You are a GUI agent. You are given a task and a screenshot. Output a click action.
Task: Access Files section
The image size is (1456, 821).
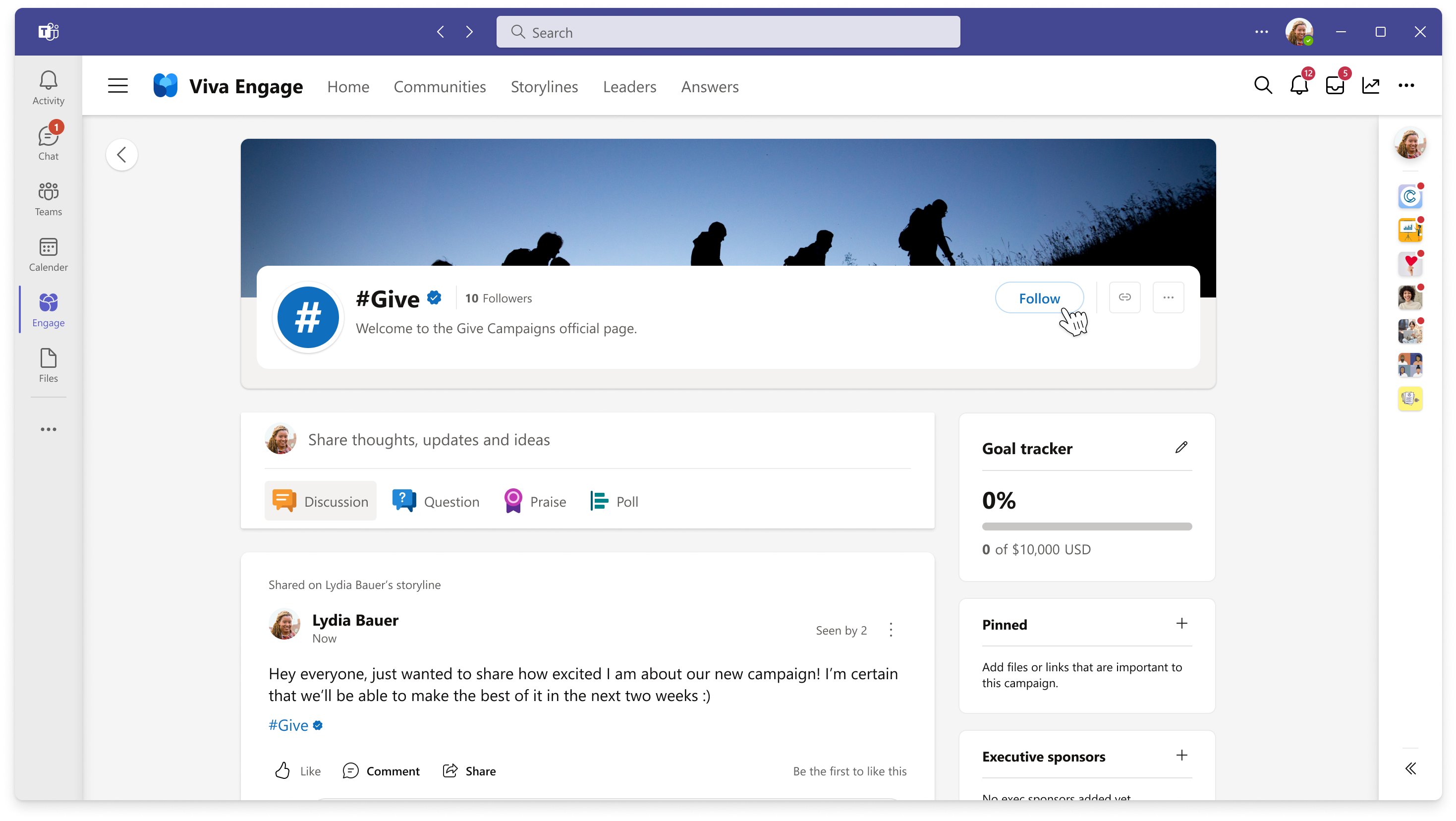(48, 365)
